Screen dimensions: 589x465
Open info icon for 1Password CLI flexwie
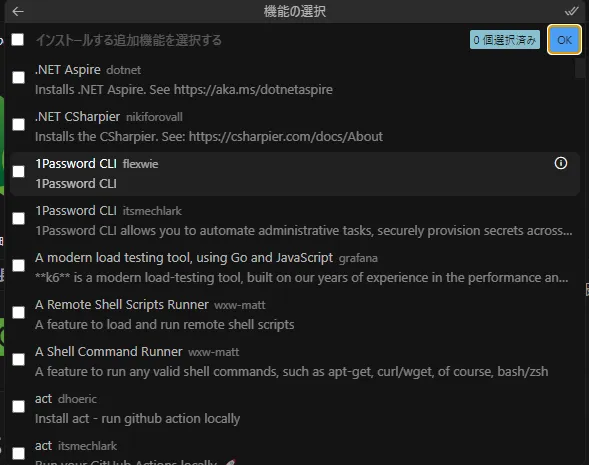561,163
